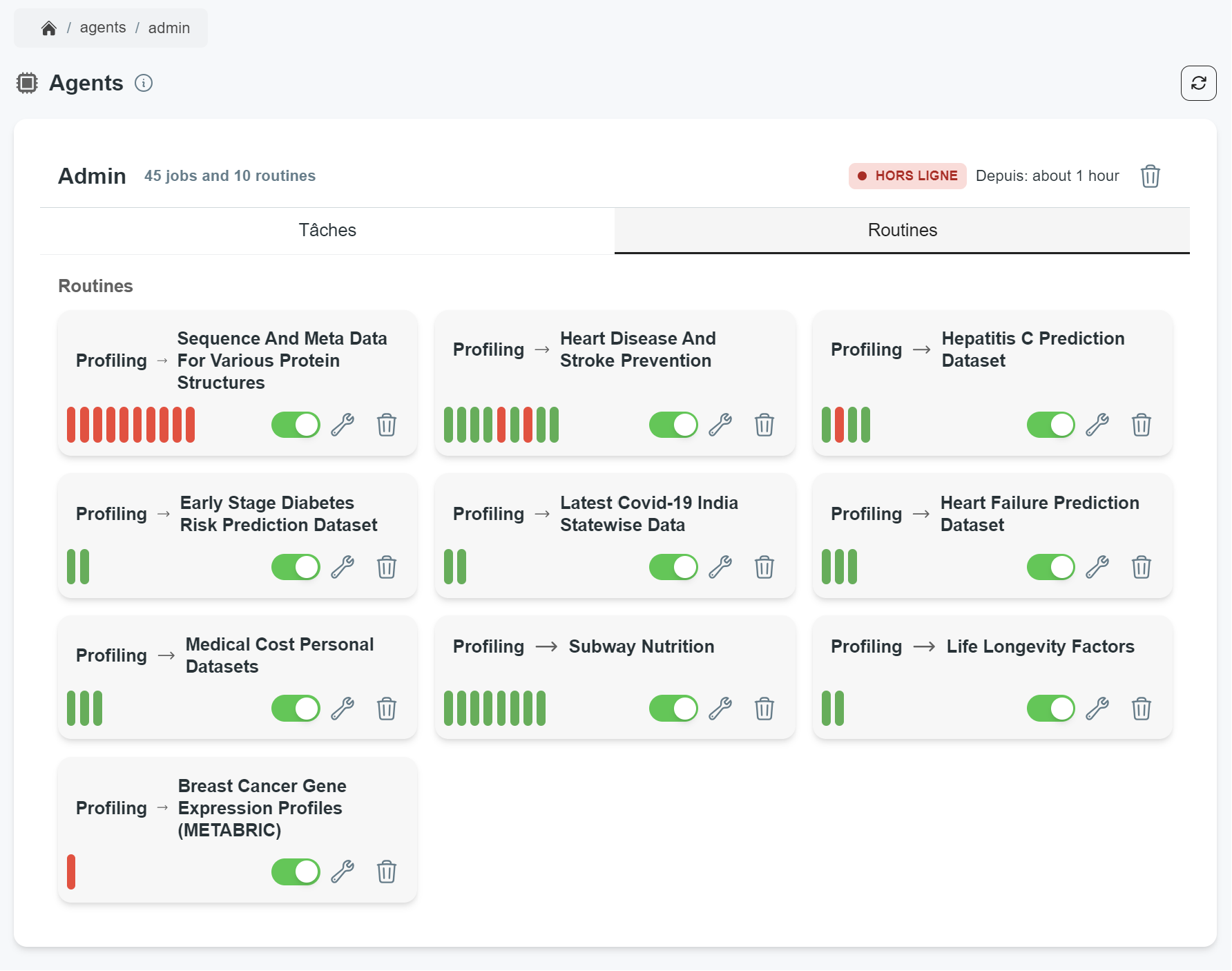The width and height of the screenshot is (1232, 971).
Task: Open Heart Failure Prediction Dataset title
Action: point(1040,514)
